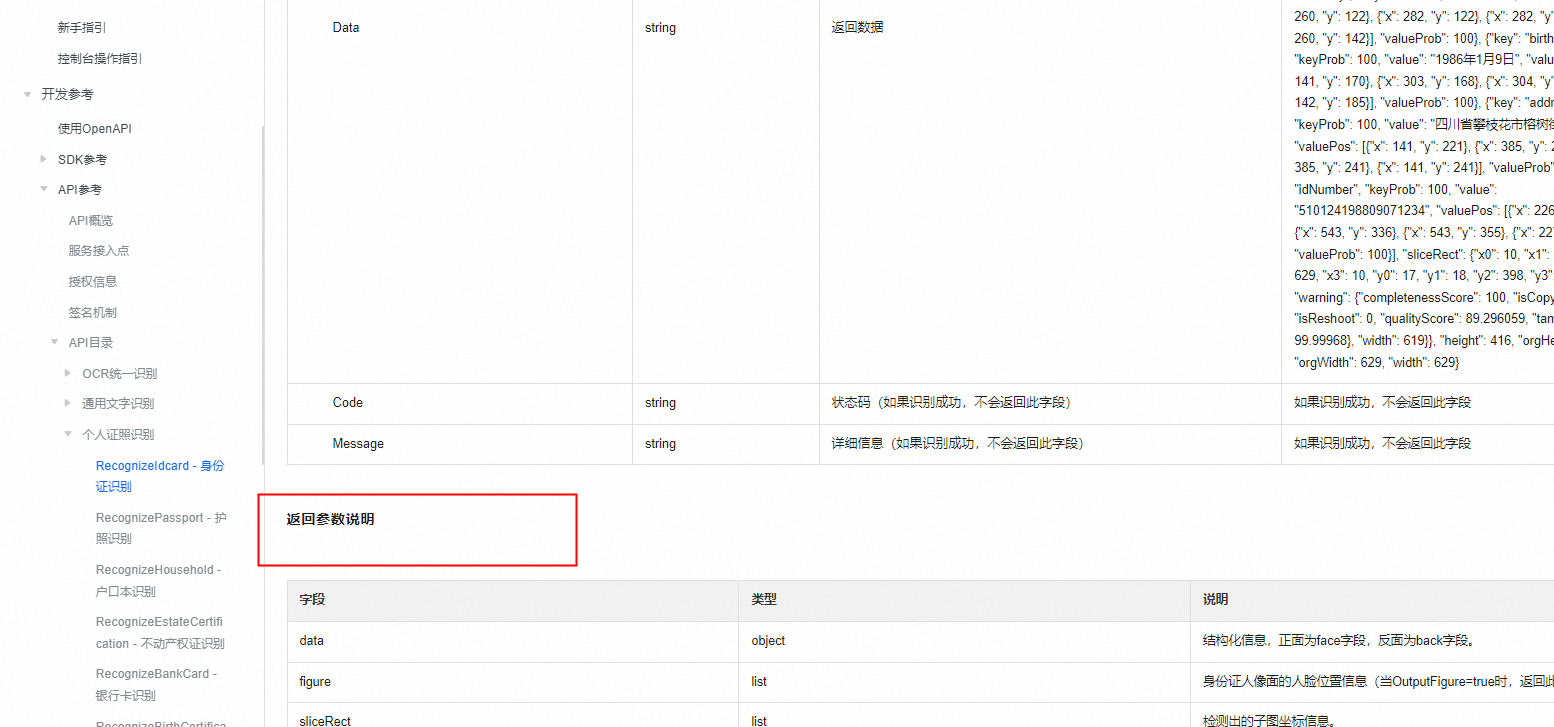Collapse the API参考 tree arrow
This screenshot has height=727, width=1554.
pyautogui.click(x=43, y=189)
